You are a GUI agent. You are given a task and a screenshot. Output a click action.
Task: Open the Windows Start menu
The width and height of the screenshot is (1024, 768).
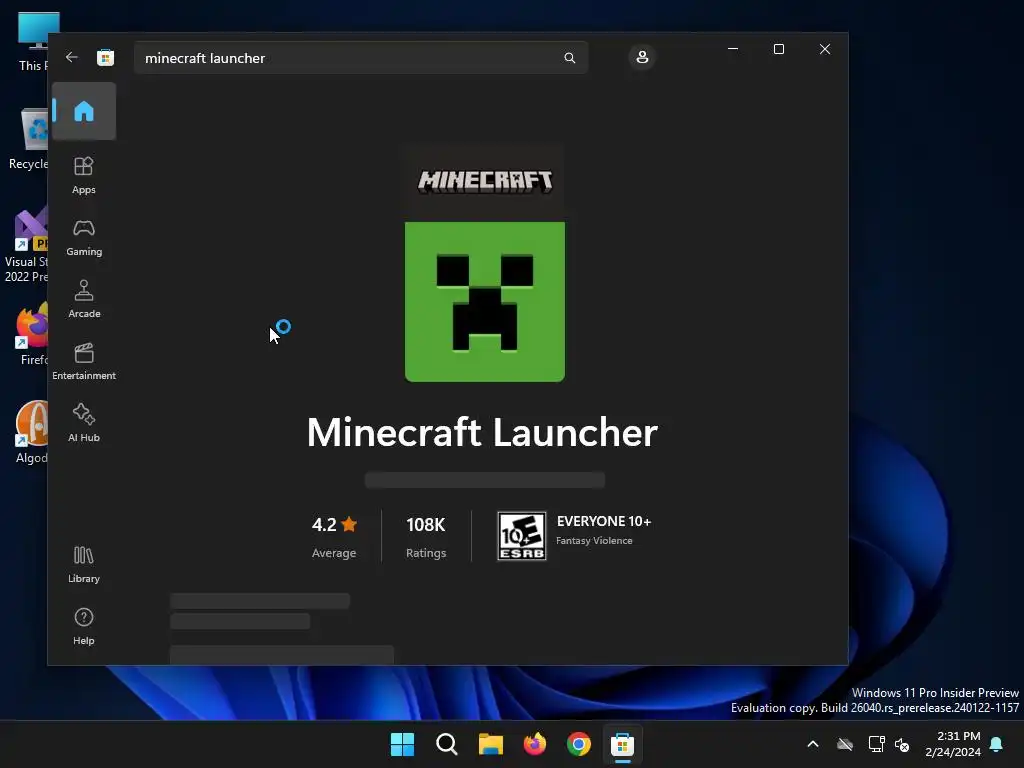pyautogui.click(x=402, y=744)
